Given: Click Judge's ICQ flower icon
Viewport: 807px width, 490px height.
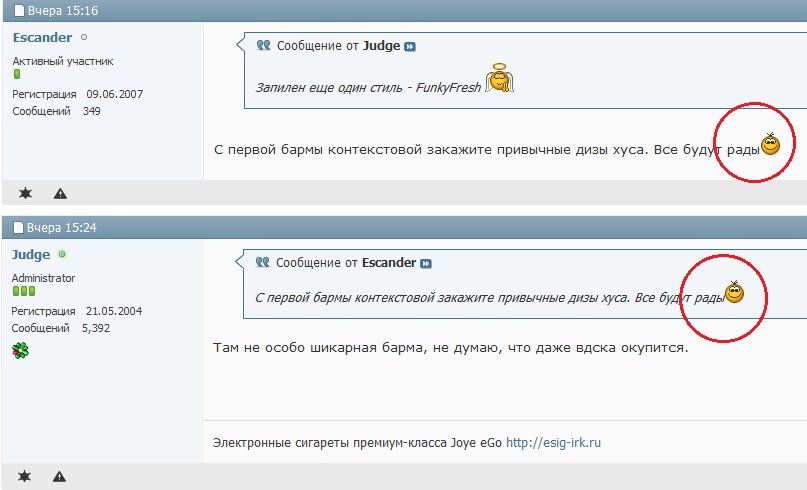Looking at the screenshot, I should (x=20, y=351).
